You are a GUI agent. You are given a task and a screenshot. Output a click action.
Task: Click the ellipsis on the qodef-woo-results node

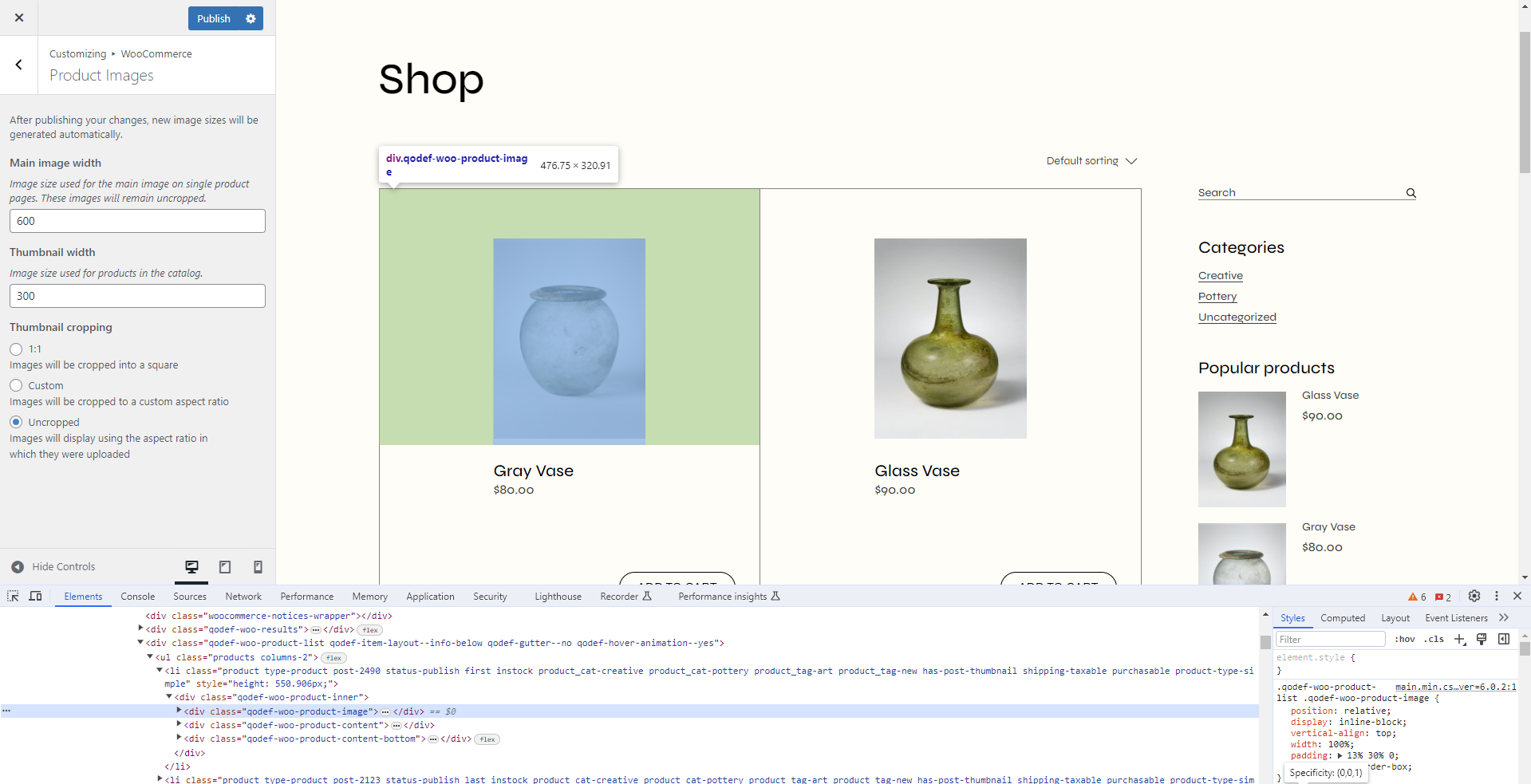coord(316,630)
